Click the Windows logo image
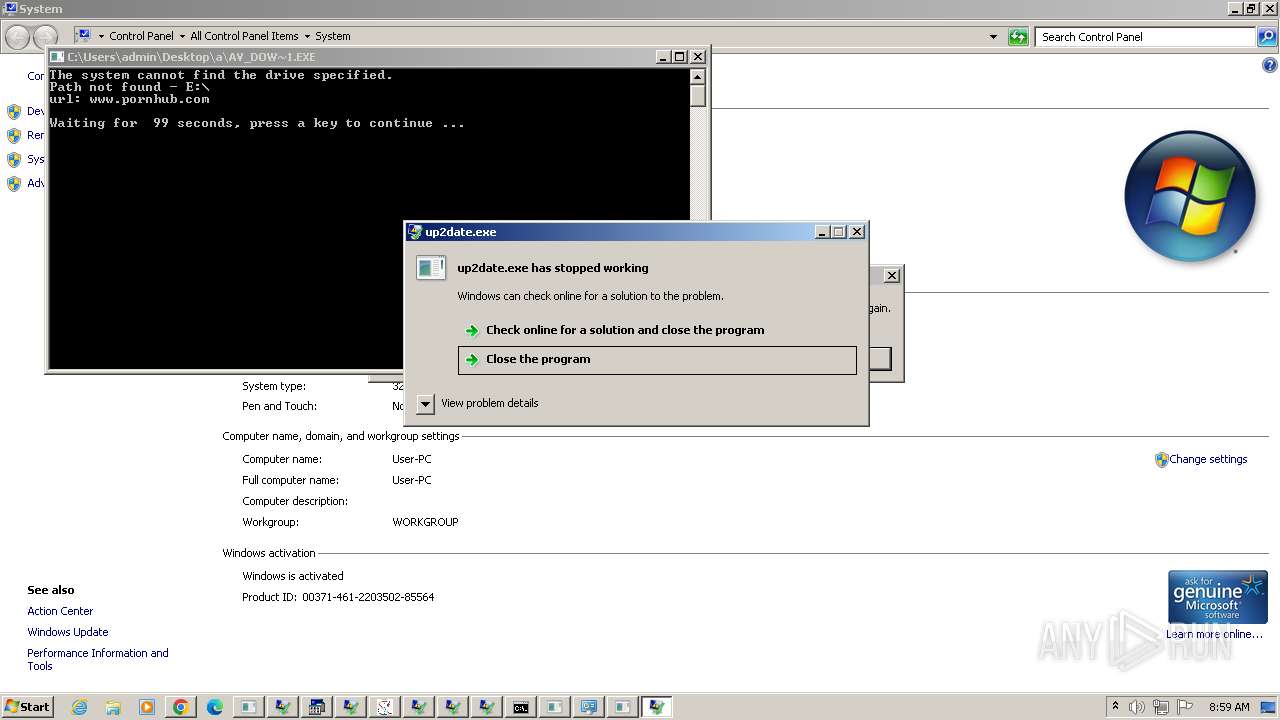This screenshot has height=720, width=1280. pyautogui.click(x=1189, y=196)
